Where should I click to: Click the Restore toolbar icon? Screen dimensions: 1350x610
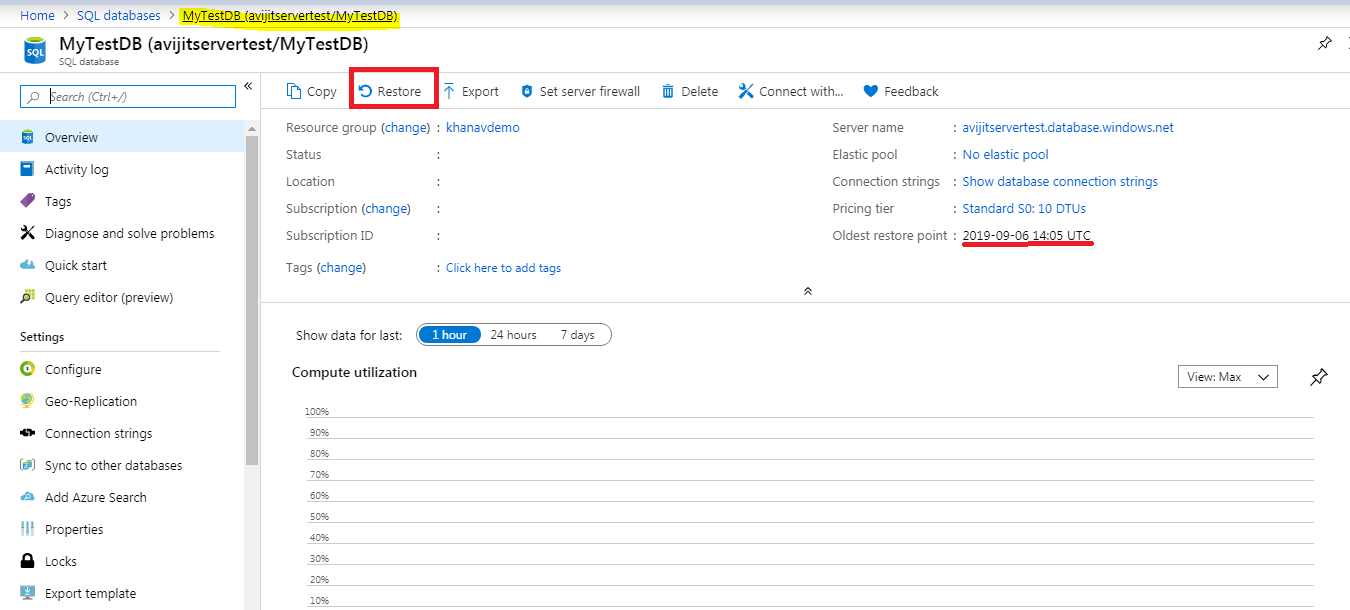[x=366, y=91]
